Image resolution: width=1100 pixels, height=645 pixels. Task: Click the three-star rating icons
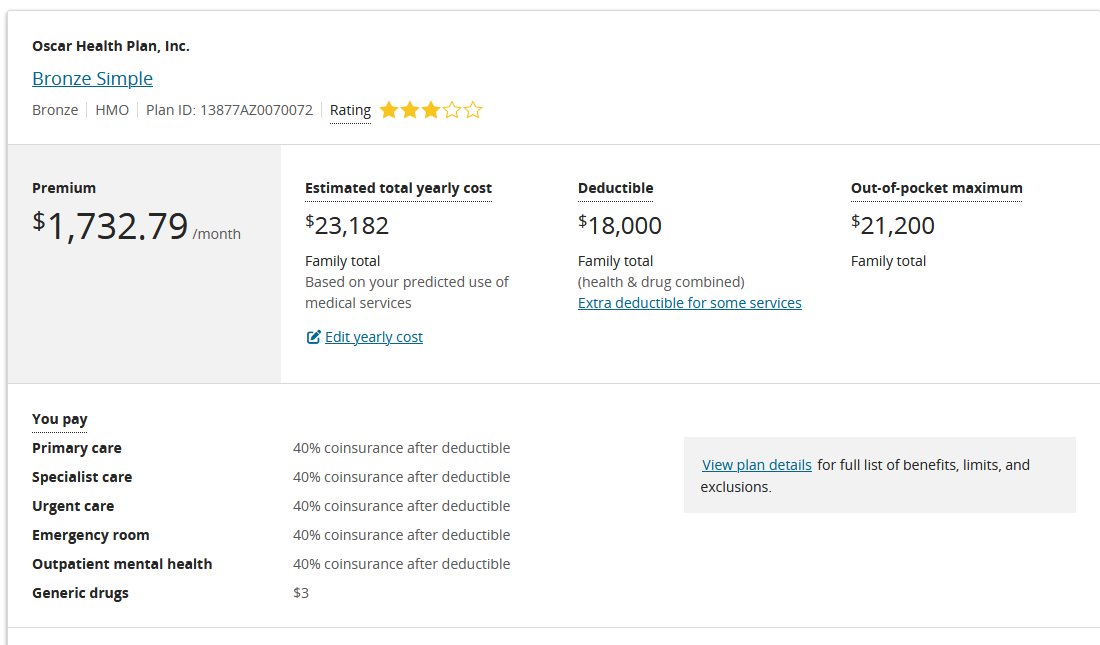click(x=431, y=110)
